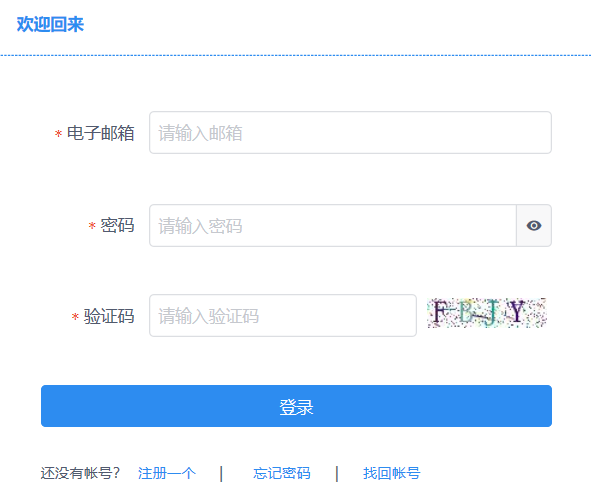Click the 请输入邮箱 email input field
Image resolution: width=591 pixels, height=495 pixels.
tap(350, 133)
